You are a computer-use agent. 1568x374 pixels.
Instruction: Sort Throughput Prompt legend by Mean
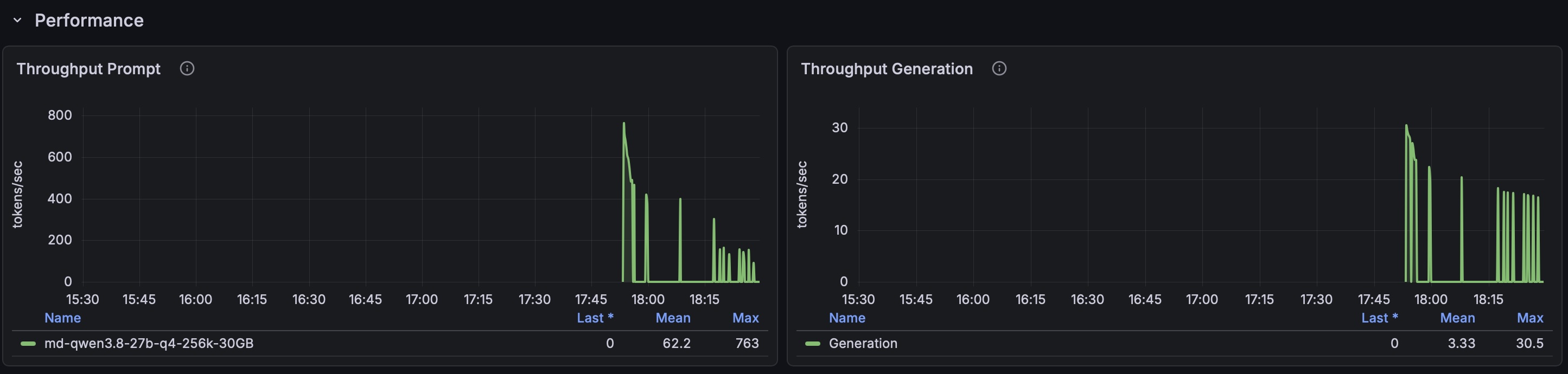point(673,318)
